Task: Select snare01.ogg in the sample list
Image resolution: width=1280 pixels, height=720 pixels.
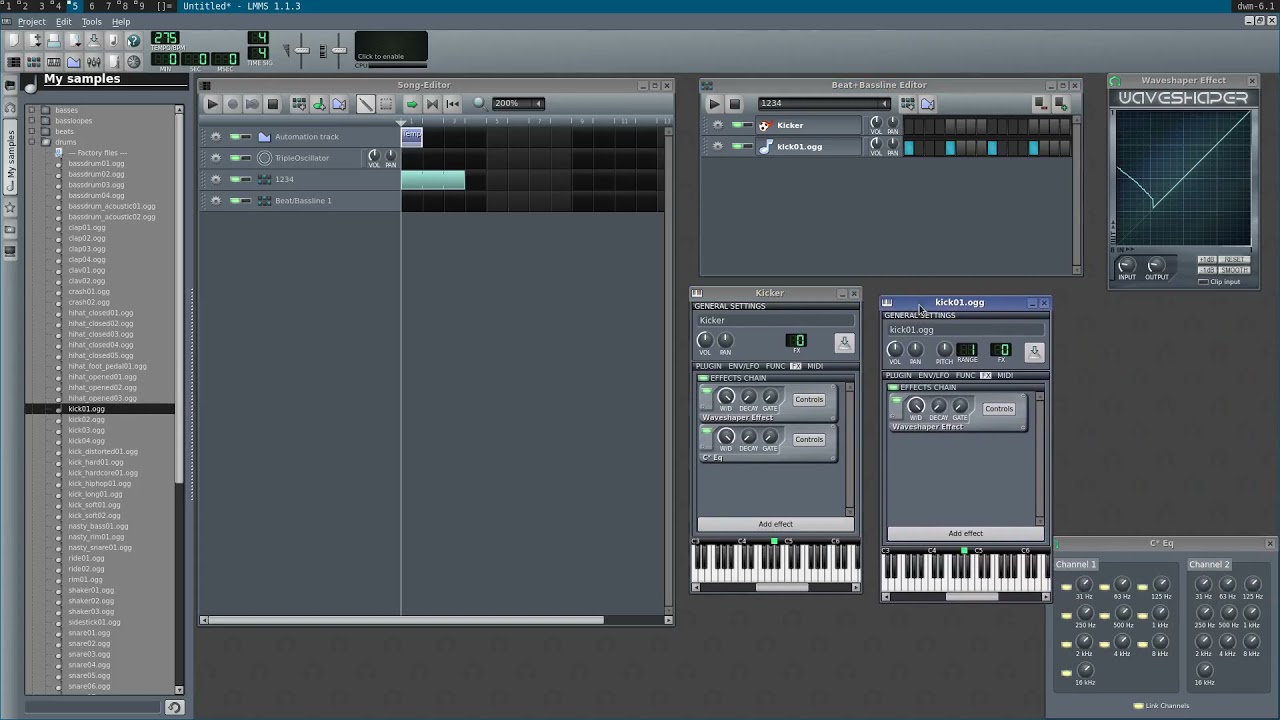Action: (89, 633)
